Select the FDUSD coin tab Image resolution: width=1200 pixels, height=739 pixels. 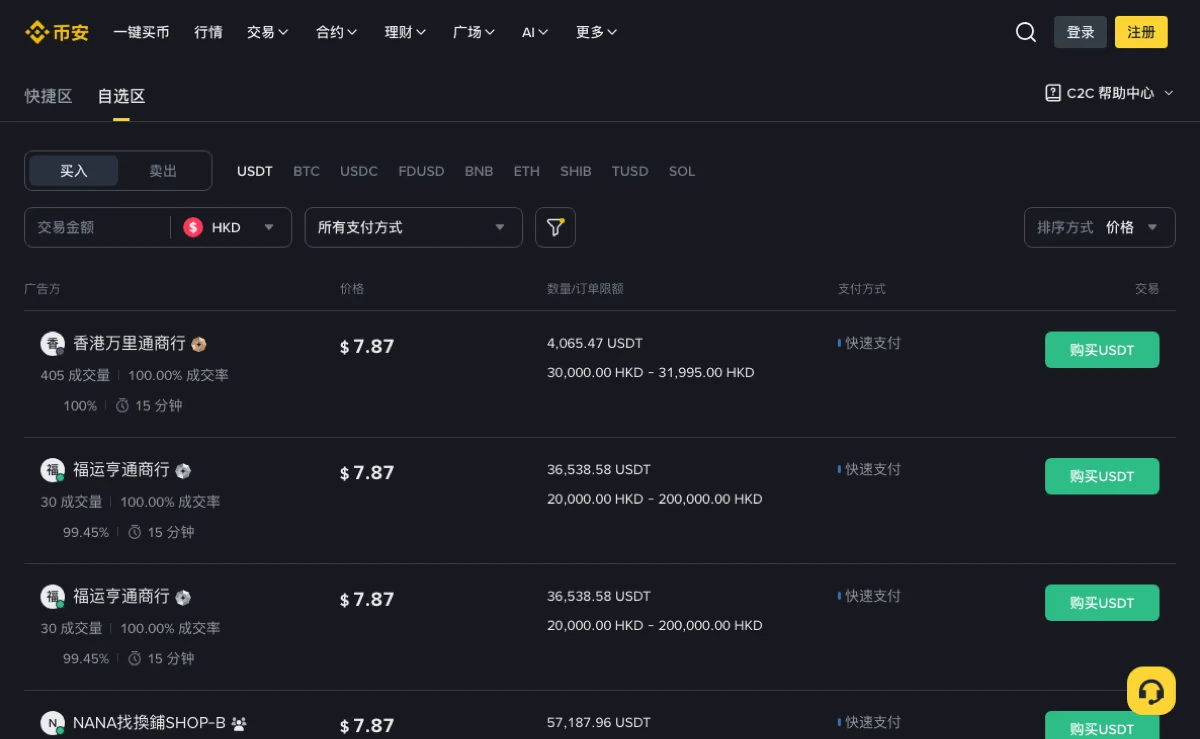tap(421, 171)
